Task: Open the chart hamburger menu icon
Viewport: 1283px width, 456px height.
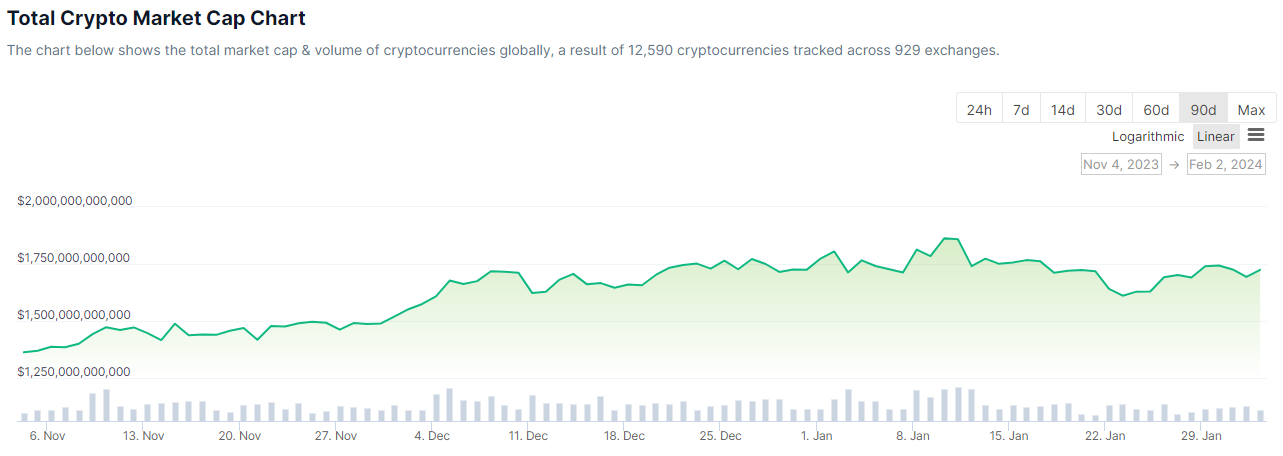Action: tap(1256, 136)
